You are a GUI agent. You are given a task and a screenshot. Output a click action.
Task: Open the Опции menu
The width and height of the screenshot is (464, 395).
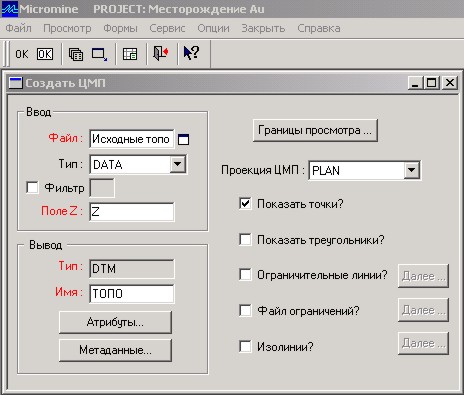[213, 28]
